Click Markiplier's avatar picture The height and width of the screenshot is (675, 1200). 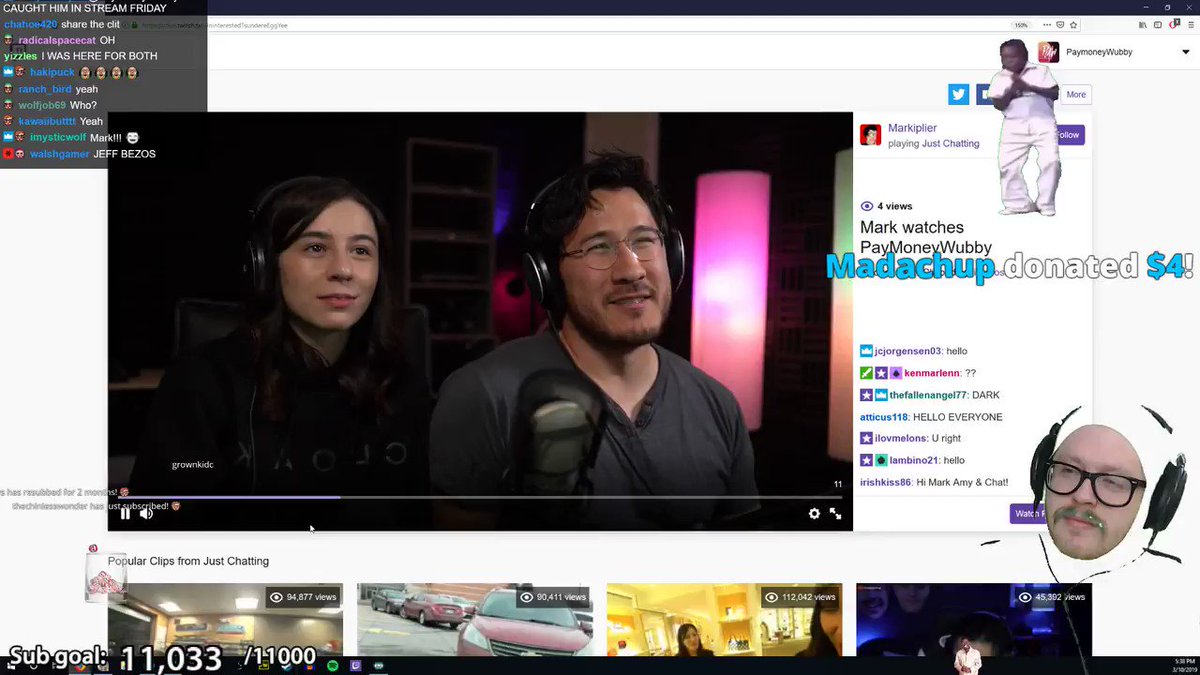tap(870, 135)
